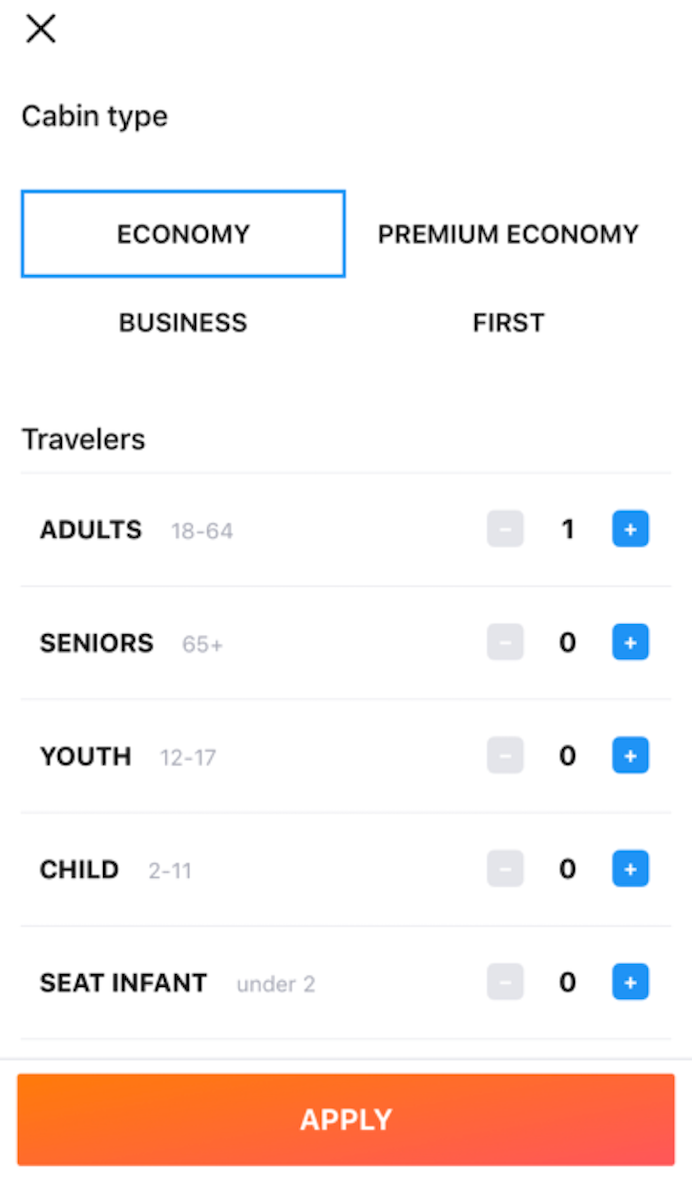The image size is (692, 1180).
Task: Increase the Child count
Action: coord(630,869)
